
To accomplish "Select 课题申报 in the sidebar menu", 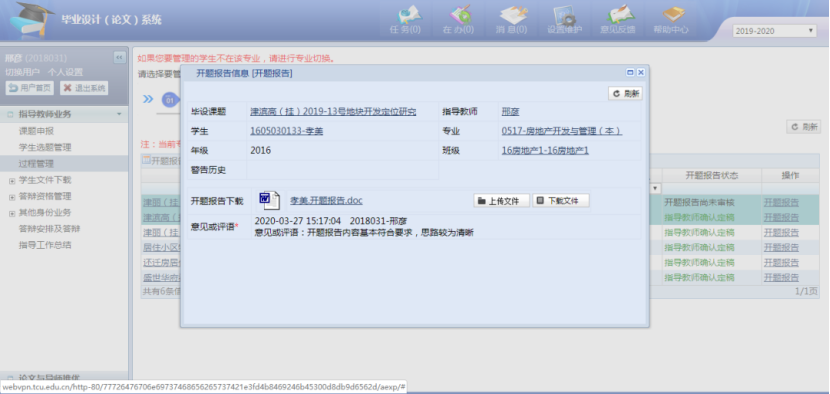I will click(37, 131).
